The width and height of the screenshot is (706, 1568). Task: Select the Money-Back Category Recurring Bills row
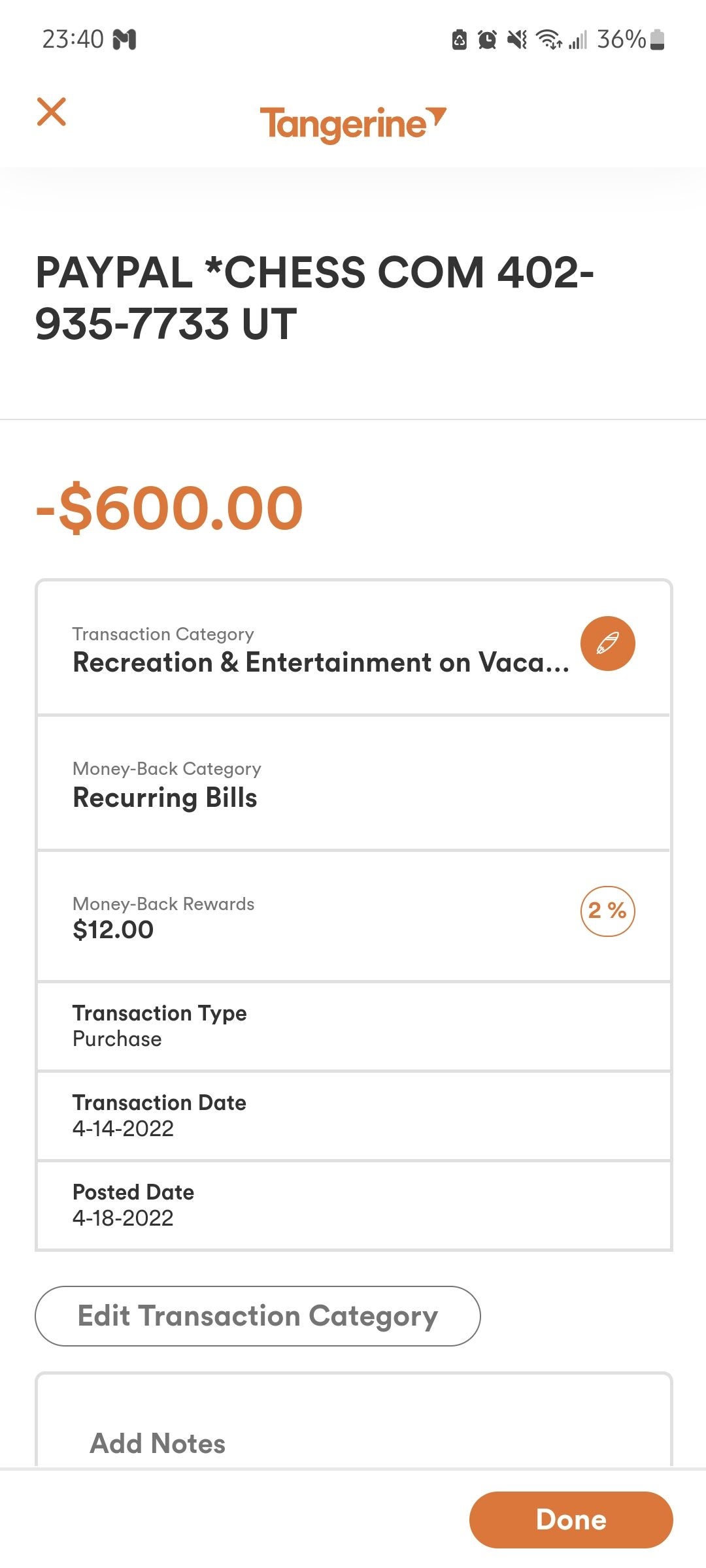[353, 784]
